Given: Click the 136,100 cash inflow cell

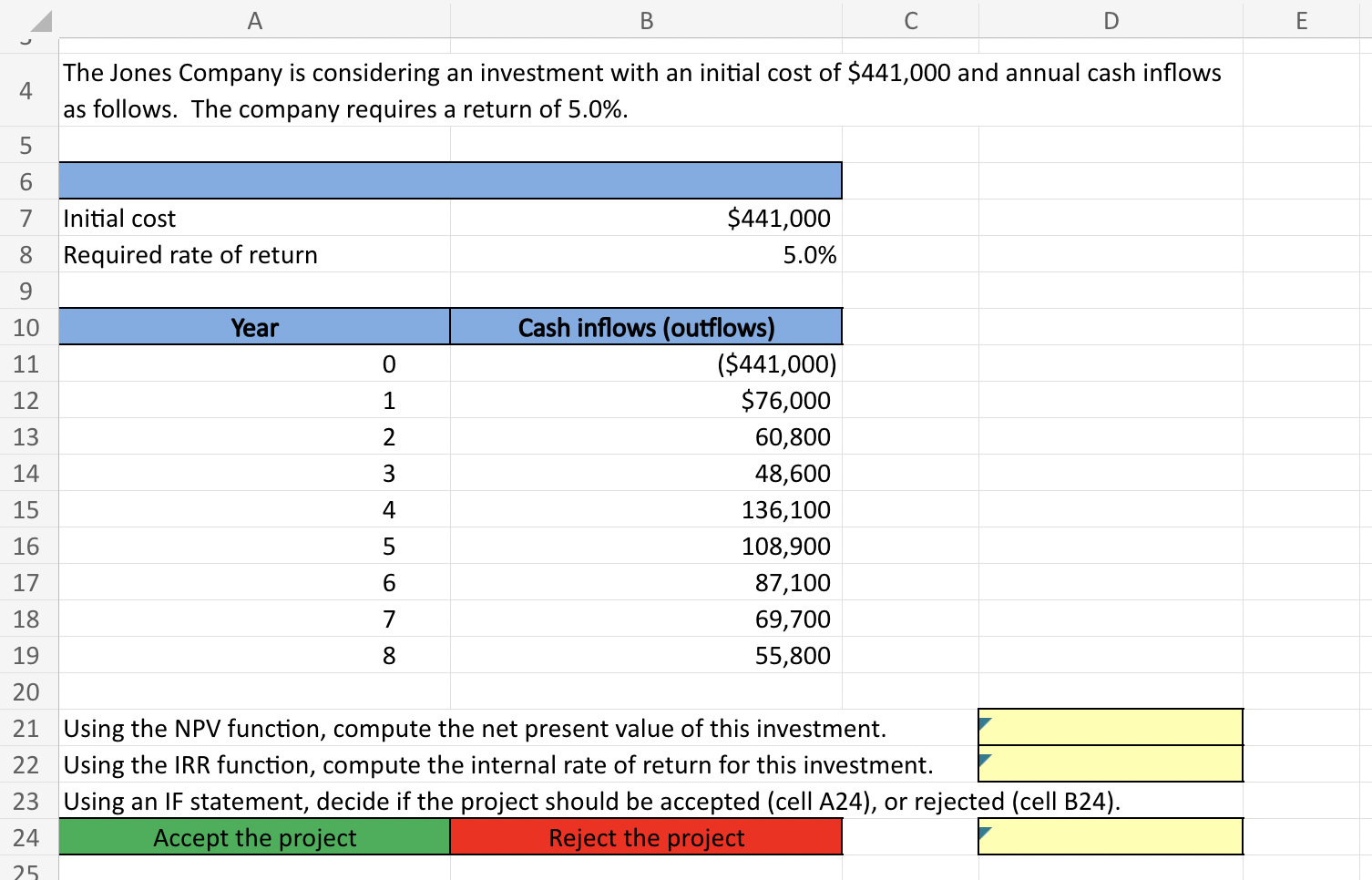Looking at the screenshot, I should [646, 509].
